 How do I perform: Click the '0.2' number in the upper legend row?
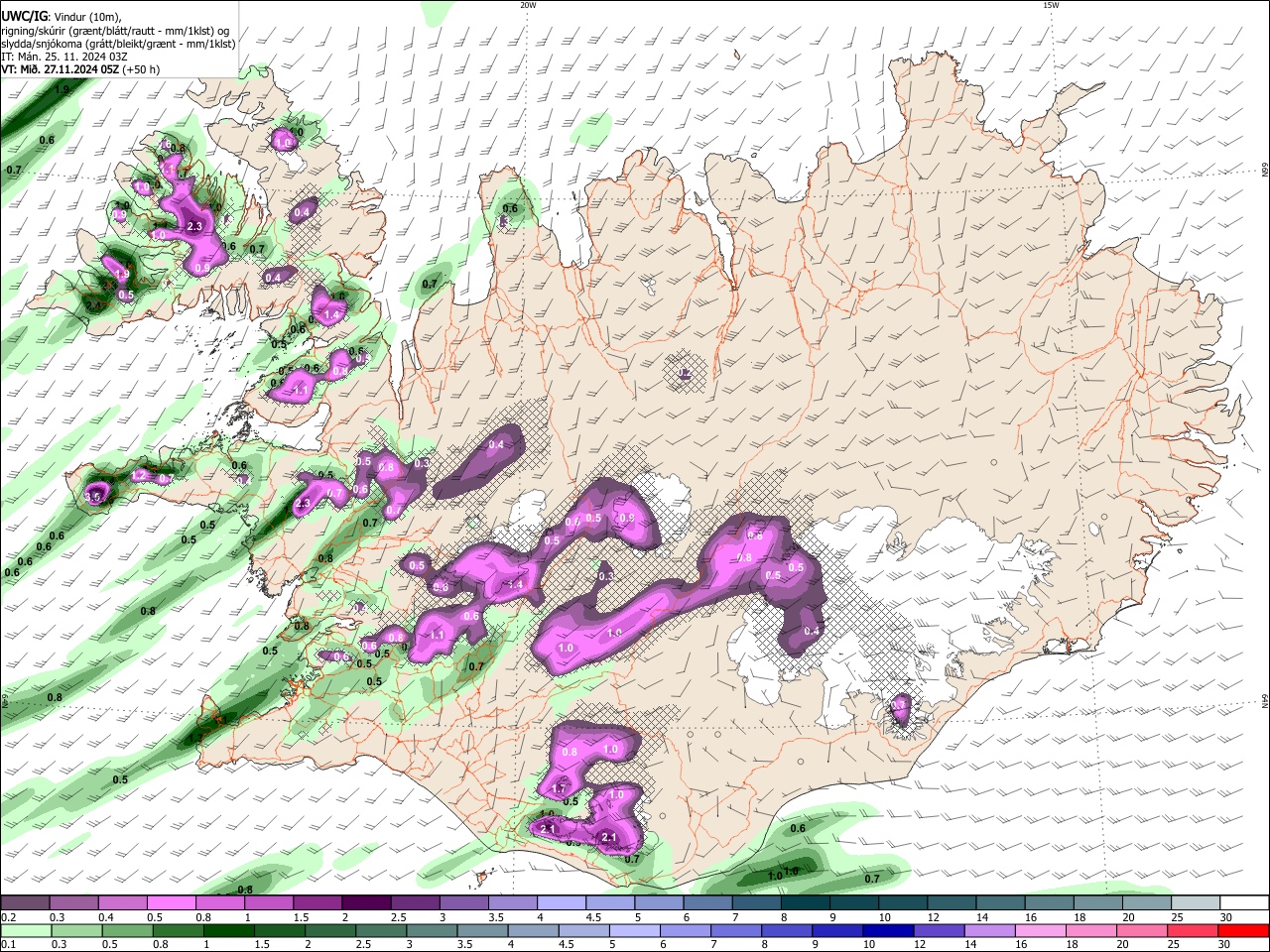tap(8, 917)
